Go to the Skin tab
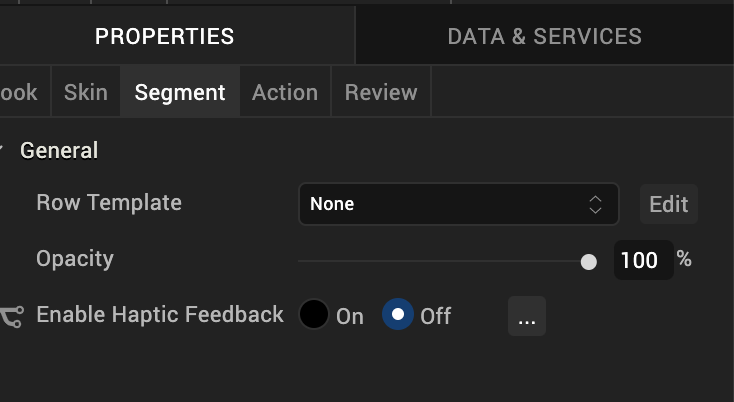The width and height of the screenshot is (734, 402). click(85, 92)
